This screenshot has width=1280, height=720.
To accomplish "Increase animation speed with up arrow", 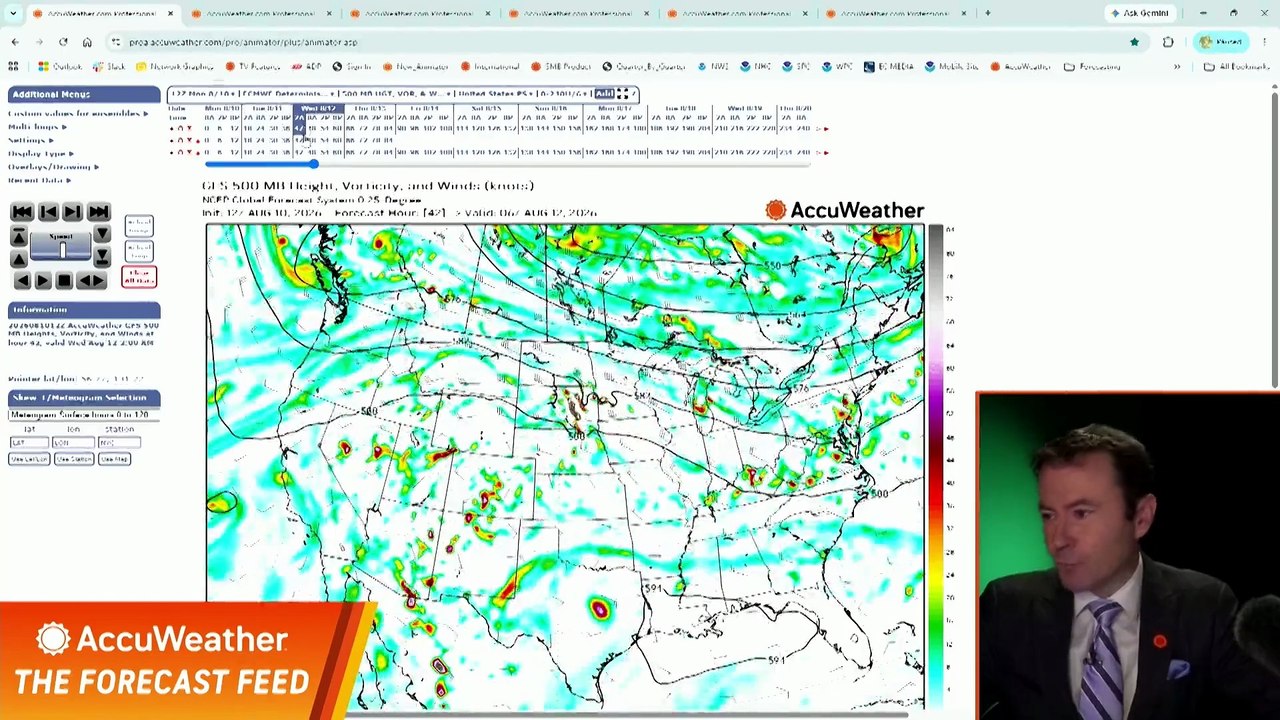I will (19, 259).
